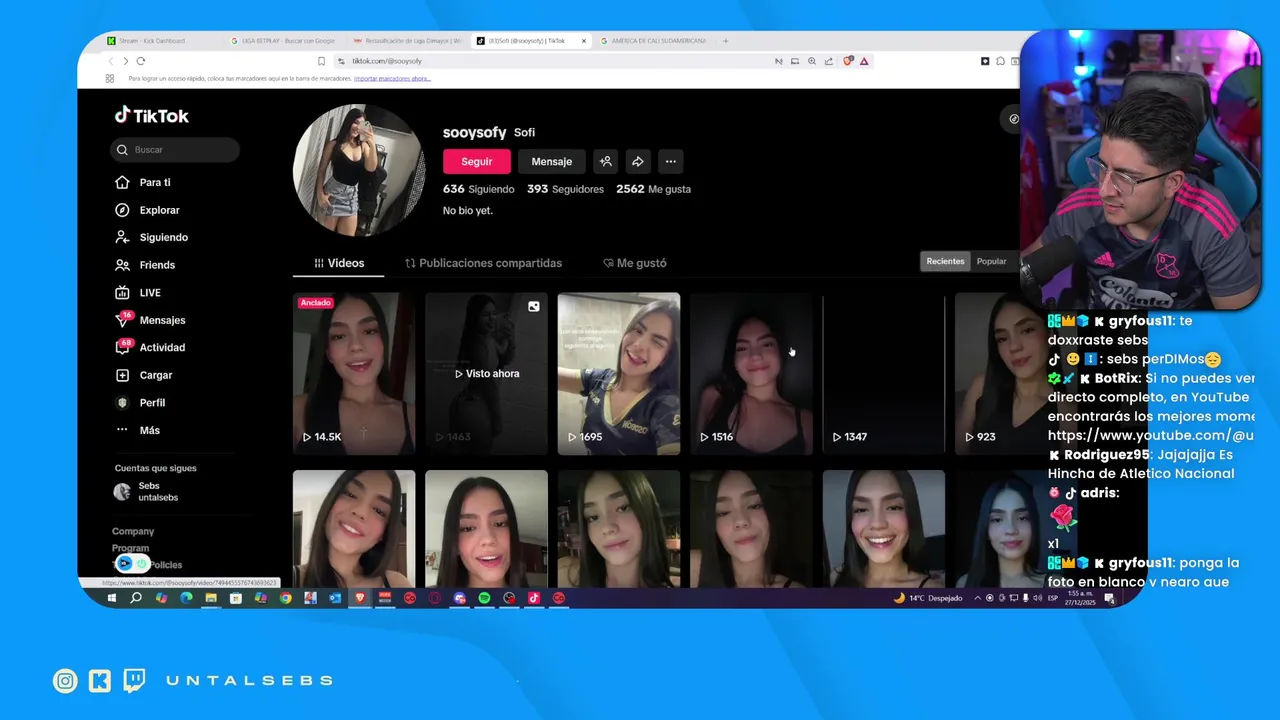The image size is (1280, 720).
Task: Select the Popular sort option
Action: (991, 261)
